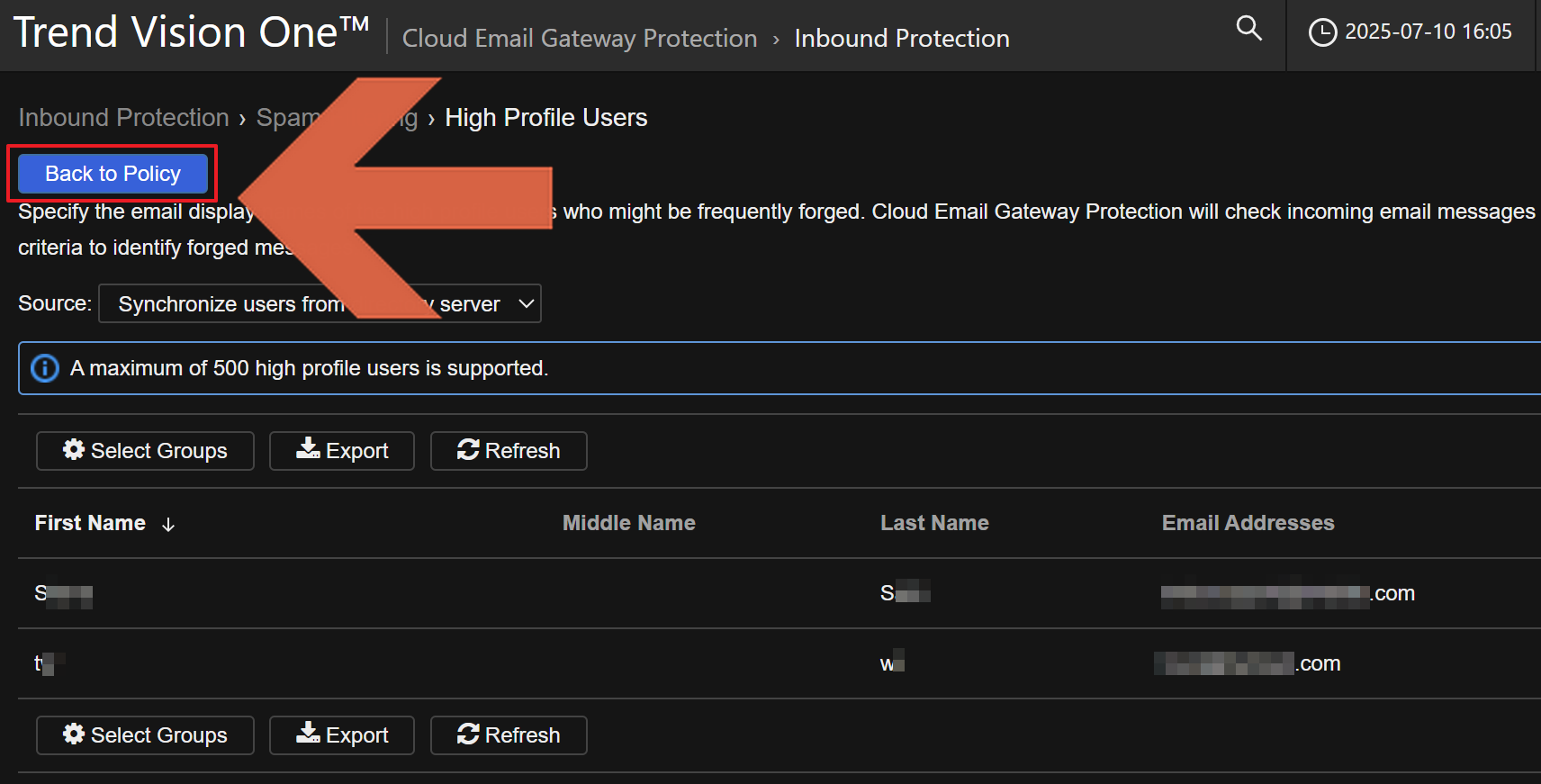
Task: Click the top Select Groups button
Action: tap(145, 451)
